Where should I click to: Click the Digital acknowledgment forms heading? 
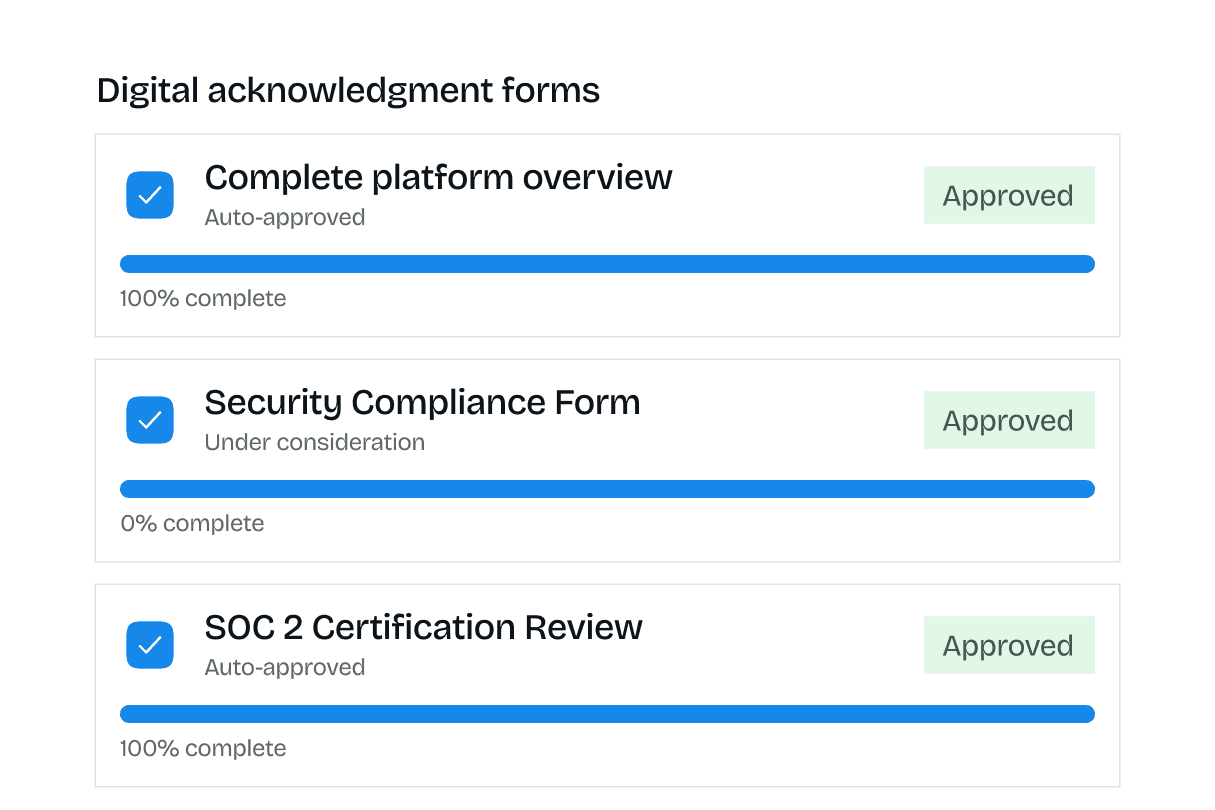tap(348, 91)
